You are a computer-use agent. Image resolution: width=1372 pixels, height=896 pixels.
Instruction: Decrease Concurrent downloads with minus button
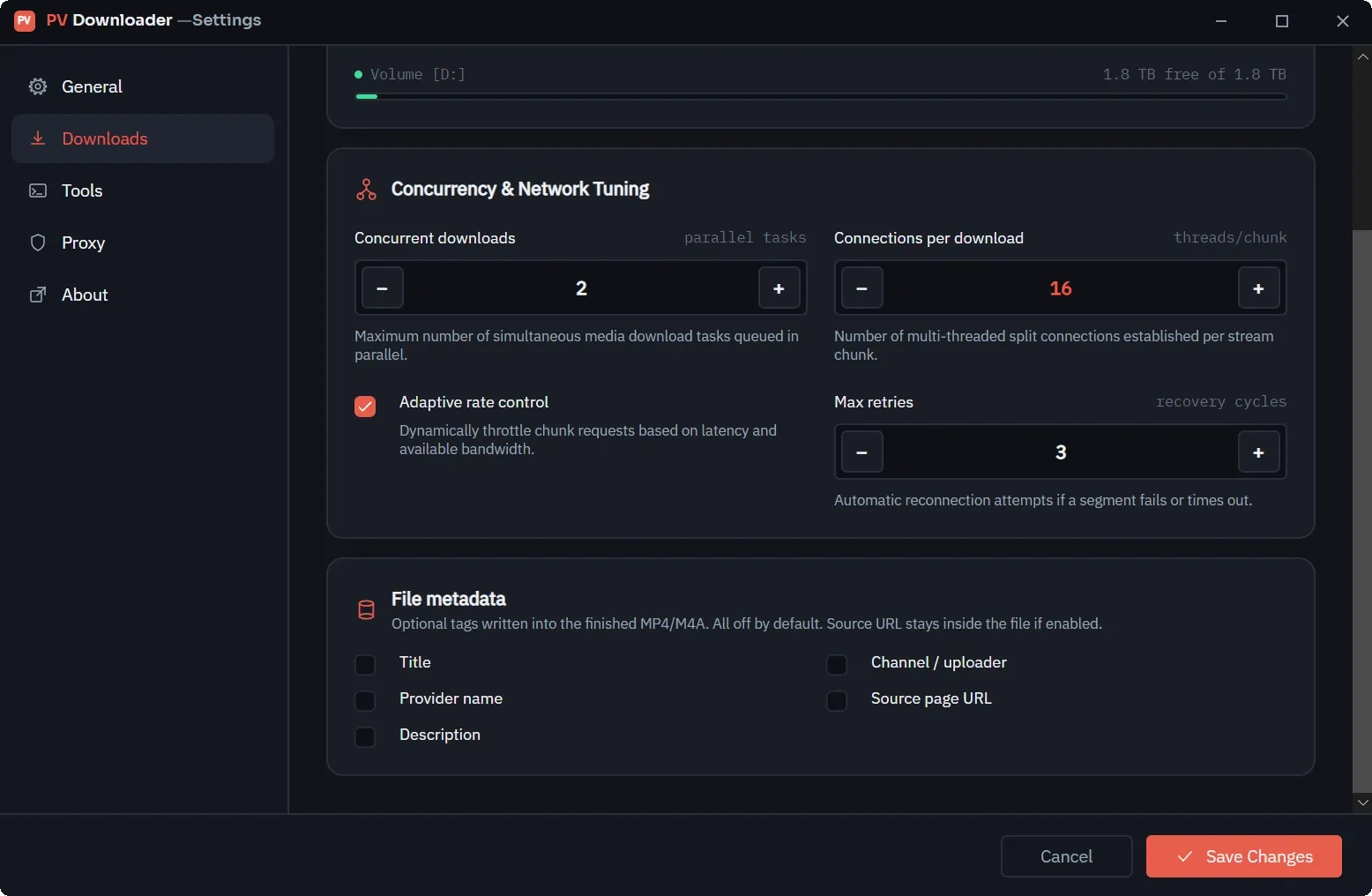(x=383, y=287)
